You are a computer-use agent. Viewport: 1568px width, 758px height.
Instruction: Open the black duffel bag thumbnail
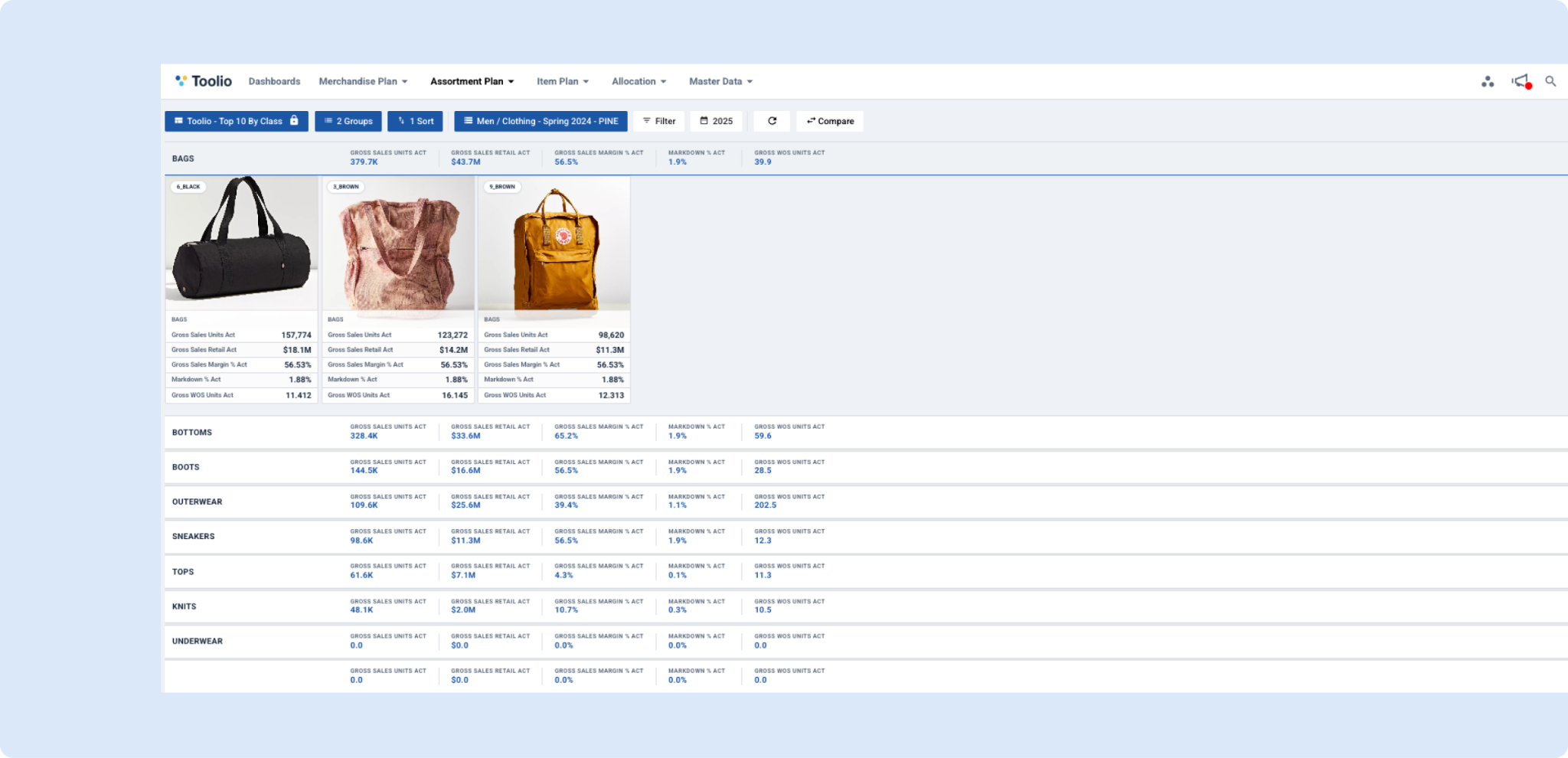(x=242, y=243)
